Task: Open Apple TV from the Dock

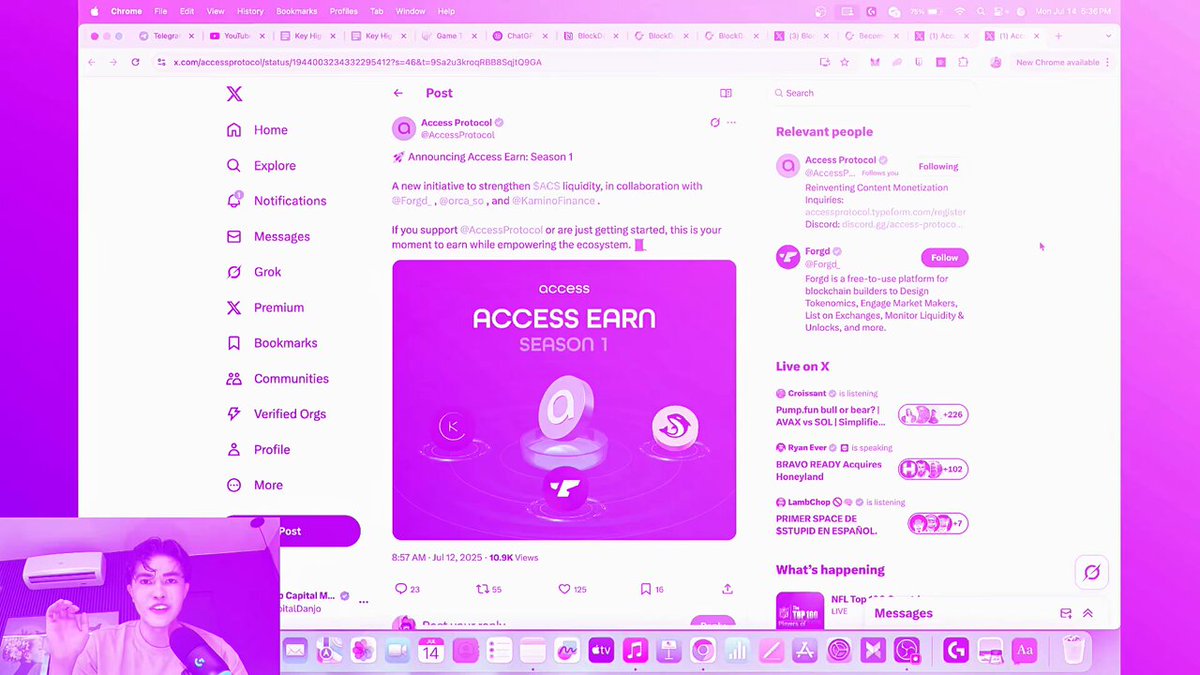Action: (x=600, y=651)
